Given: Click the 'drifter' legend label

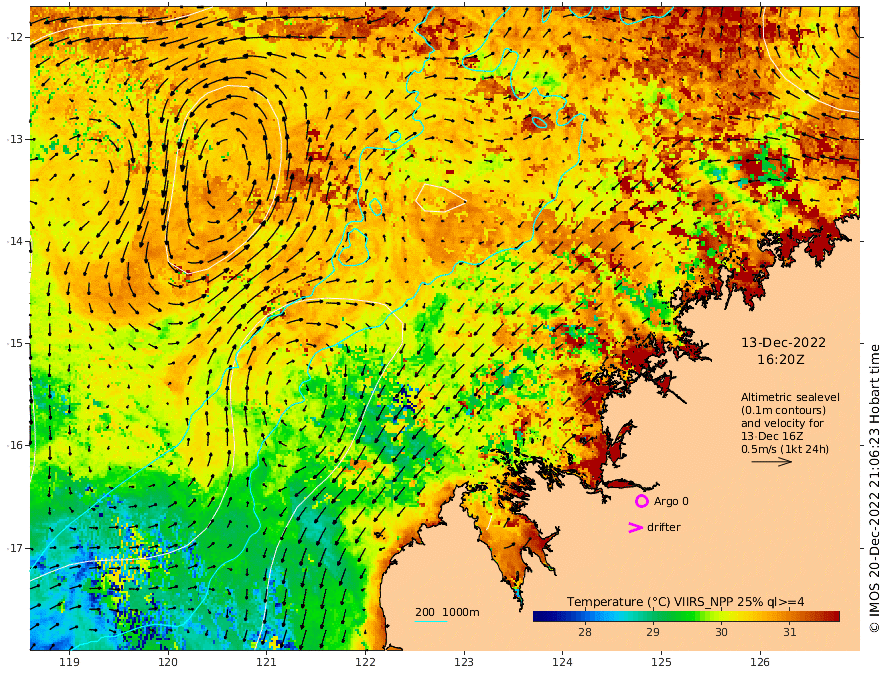Looking at the screenshot, I should (664, 527).
